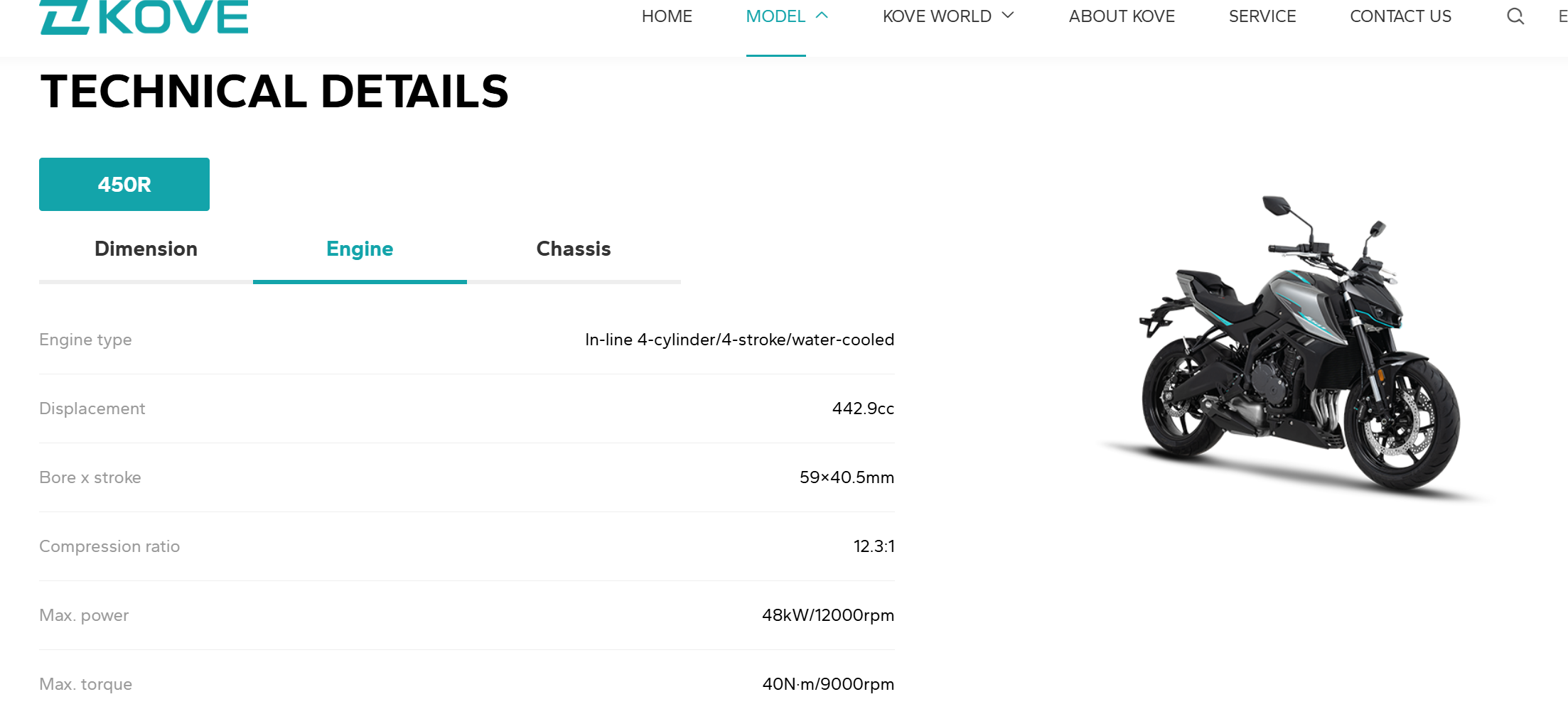Click the 450R motorcycle image

pos(1294,350)
